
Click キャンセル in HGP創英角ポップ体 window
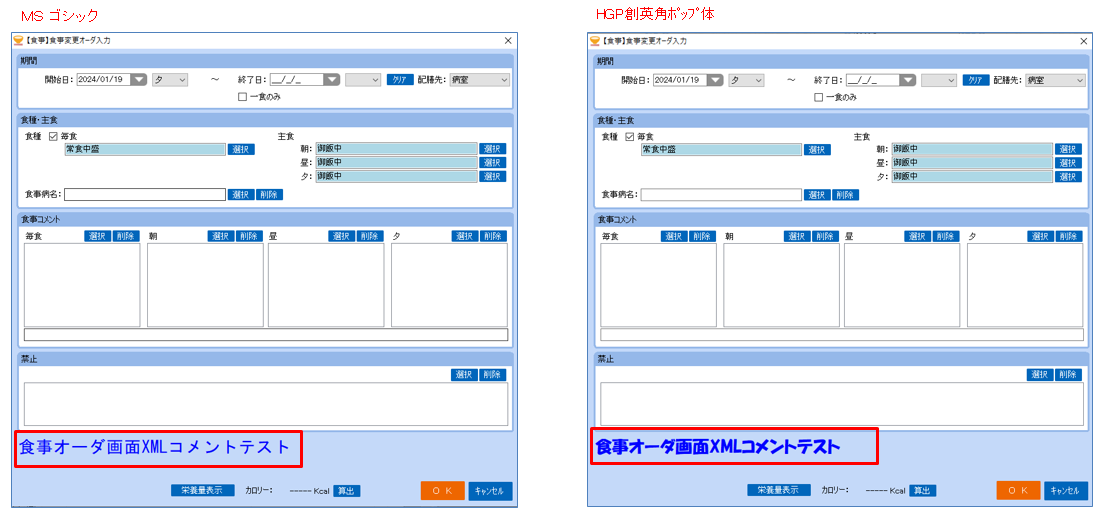tap(1066, 490)
